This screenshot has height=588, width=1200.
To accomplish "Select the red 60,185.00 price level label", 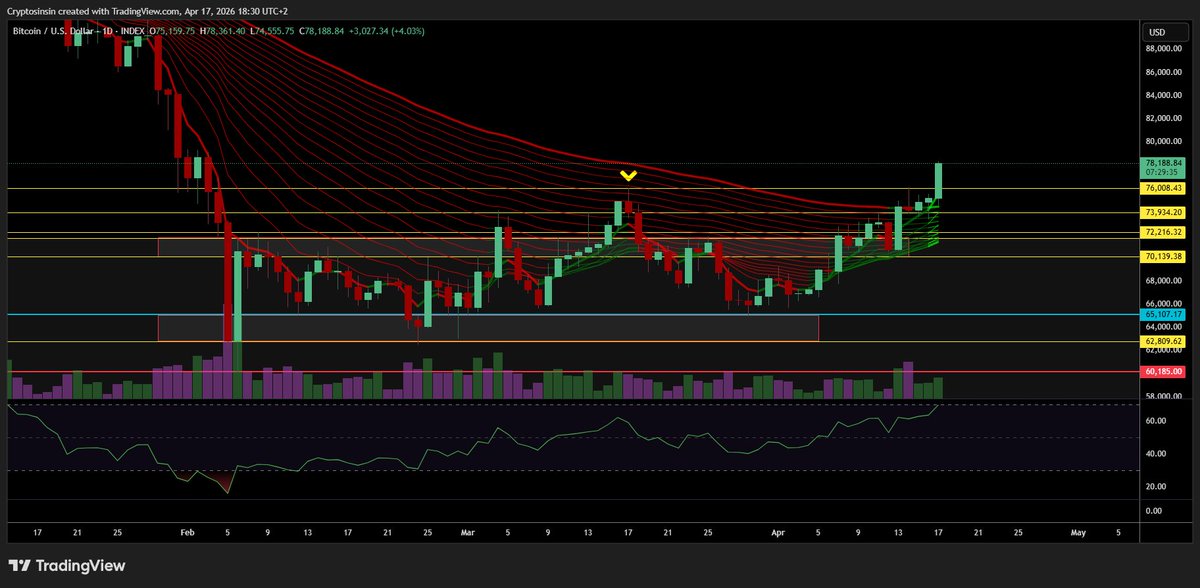I will (1163, 371).
